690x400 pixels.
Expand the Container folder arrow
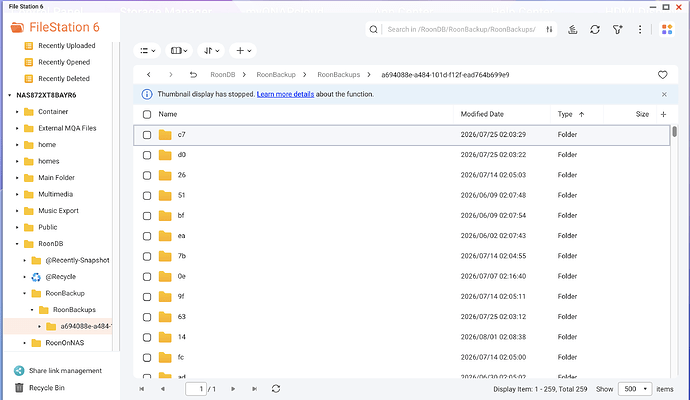(x=17, y=112)
